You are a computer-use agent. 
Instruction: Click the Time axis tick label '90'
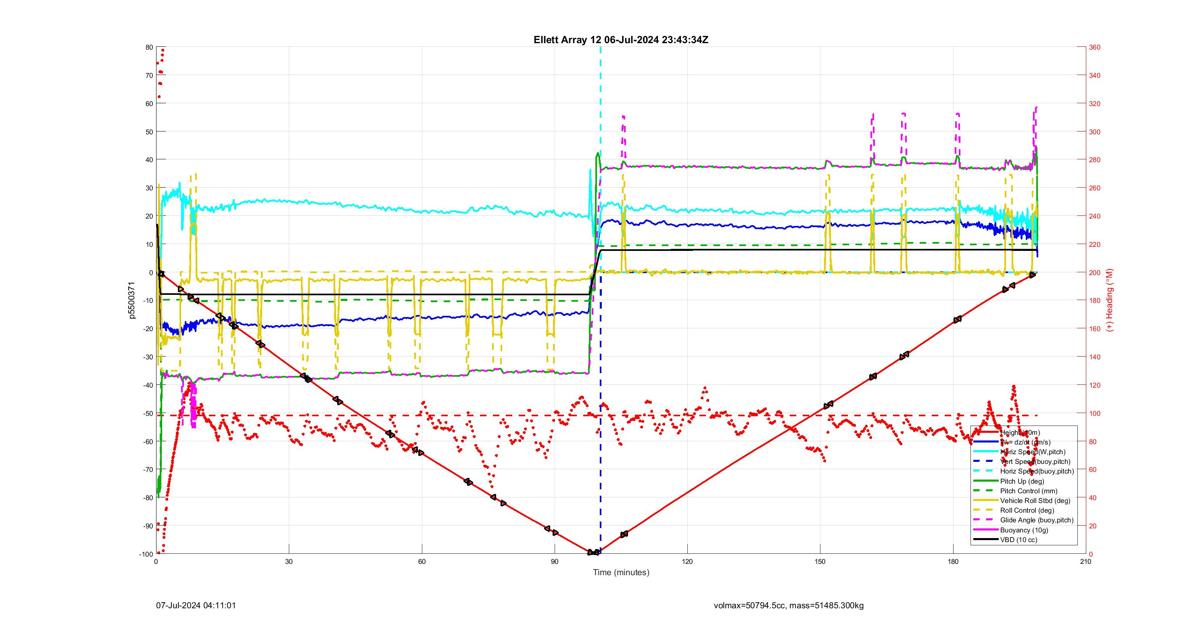[554, 562]
